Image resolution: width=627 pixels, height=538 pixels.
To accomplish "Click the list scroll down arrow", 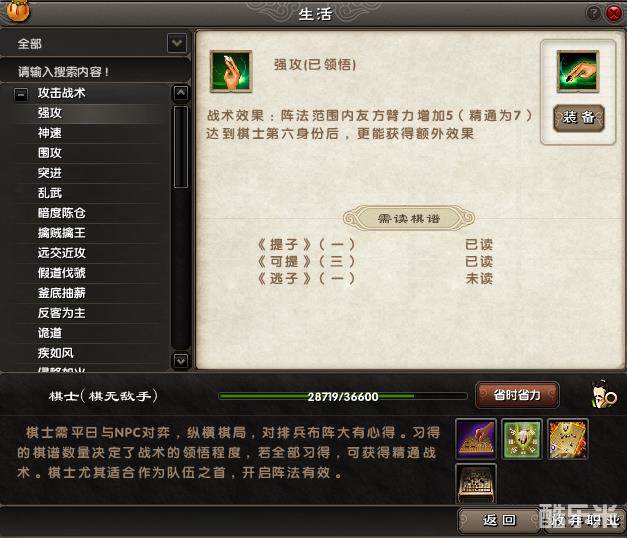I will coord(181,361).
